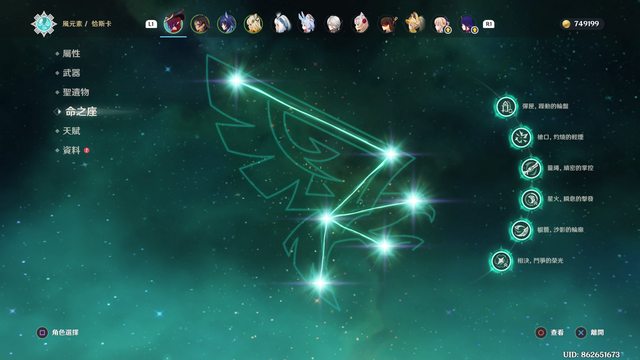Select the 槍口 second constellation icon
Screen dimensions: 640x360
coord(521,137)
